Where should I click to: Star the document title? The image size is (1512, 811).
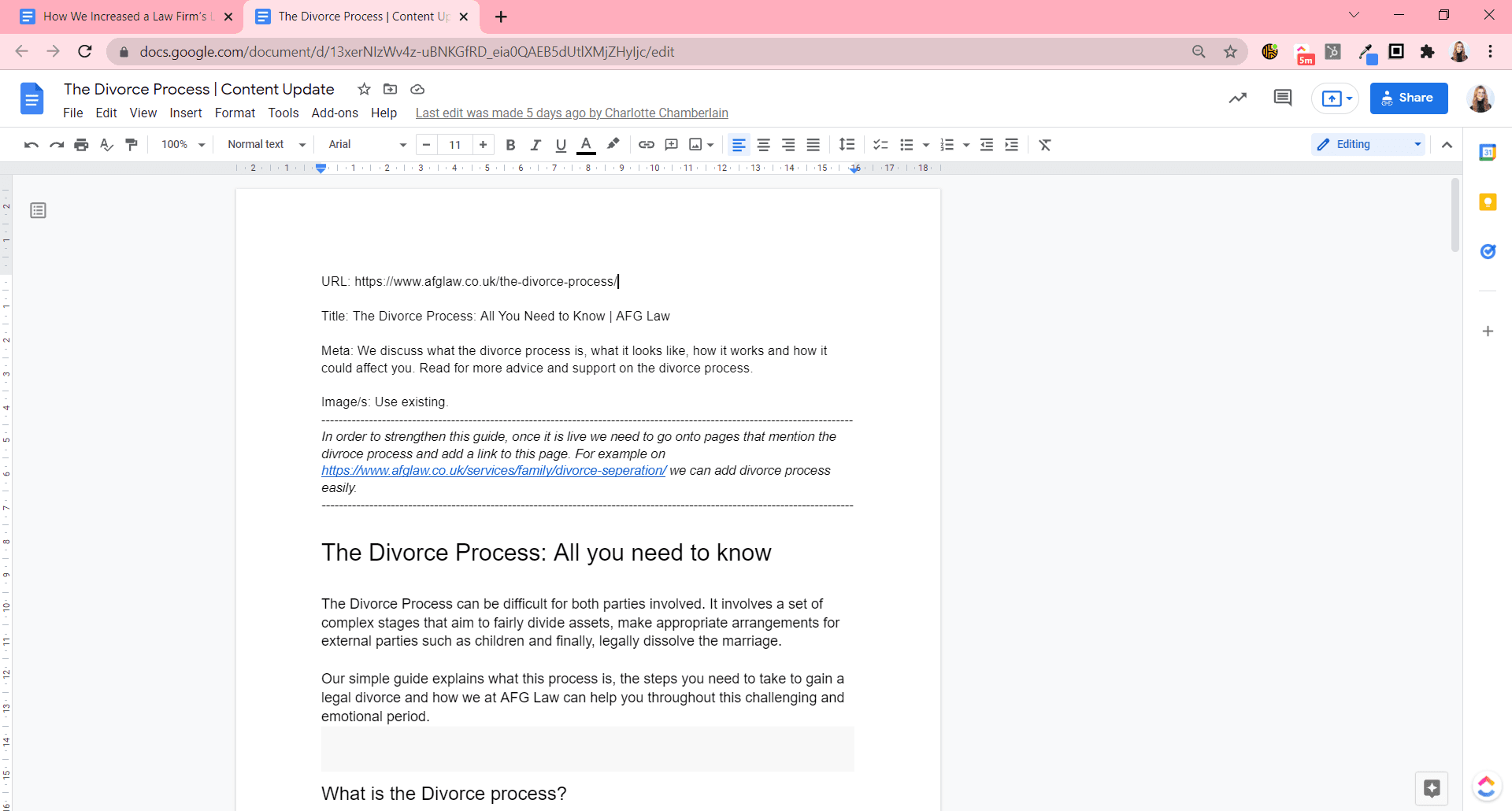pyautogui.click(x=364, y=89)
